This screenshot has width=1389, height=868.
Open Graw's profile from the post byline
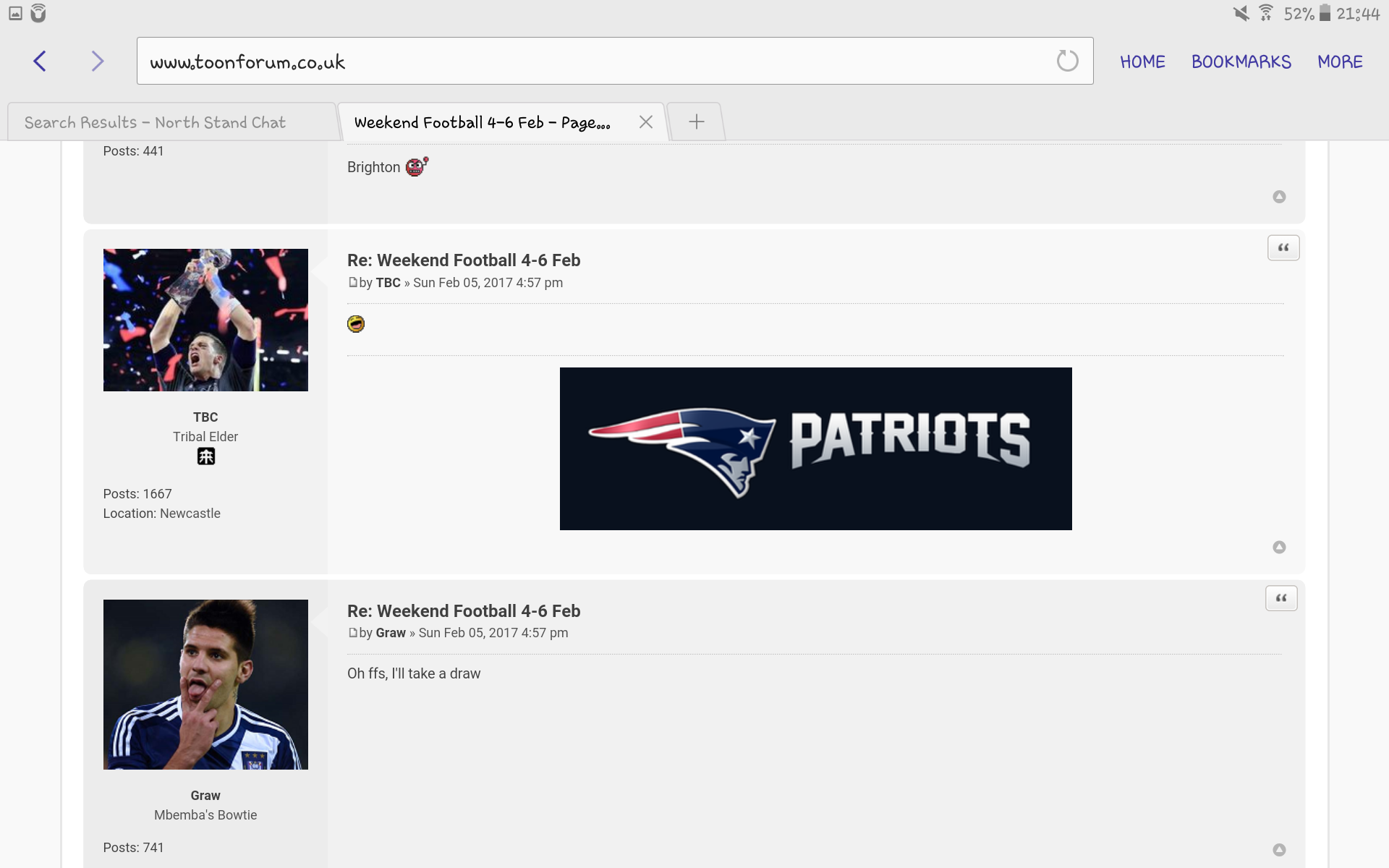(x=391, y=633)
